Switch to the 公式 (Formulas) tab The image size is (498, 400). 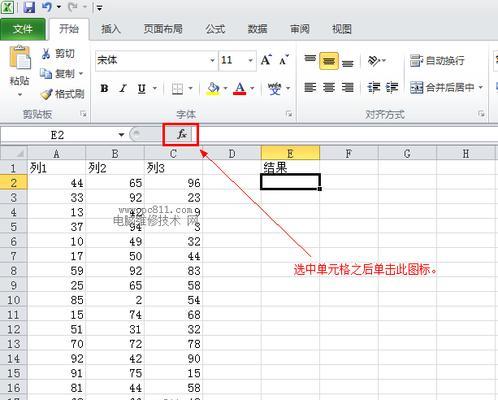(215, 29)
